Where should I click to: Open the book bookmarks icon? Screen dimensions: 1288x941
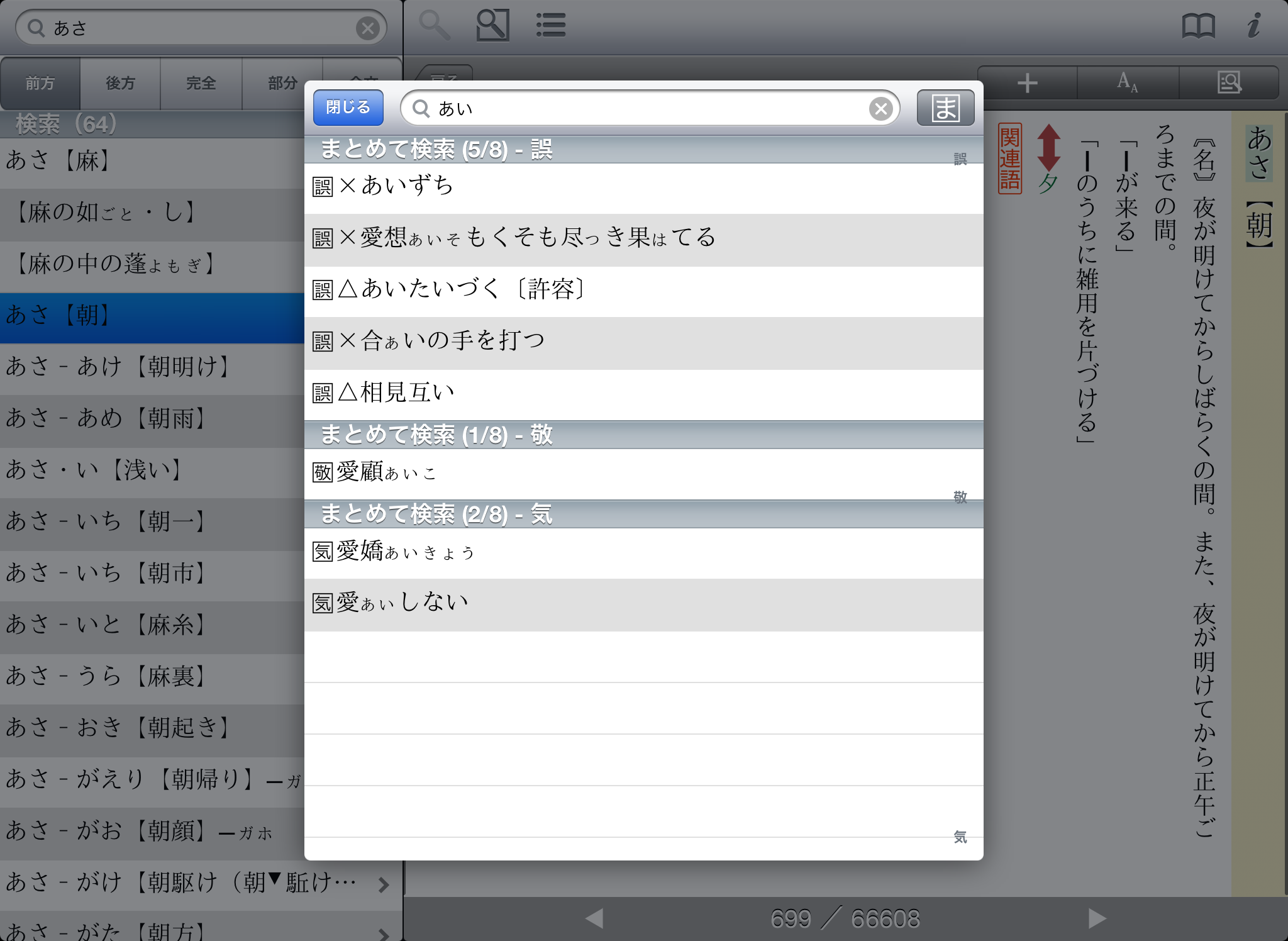click(x=1198, y=26)
